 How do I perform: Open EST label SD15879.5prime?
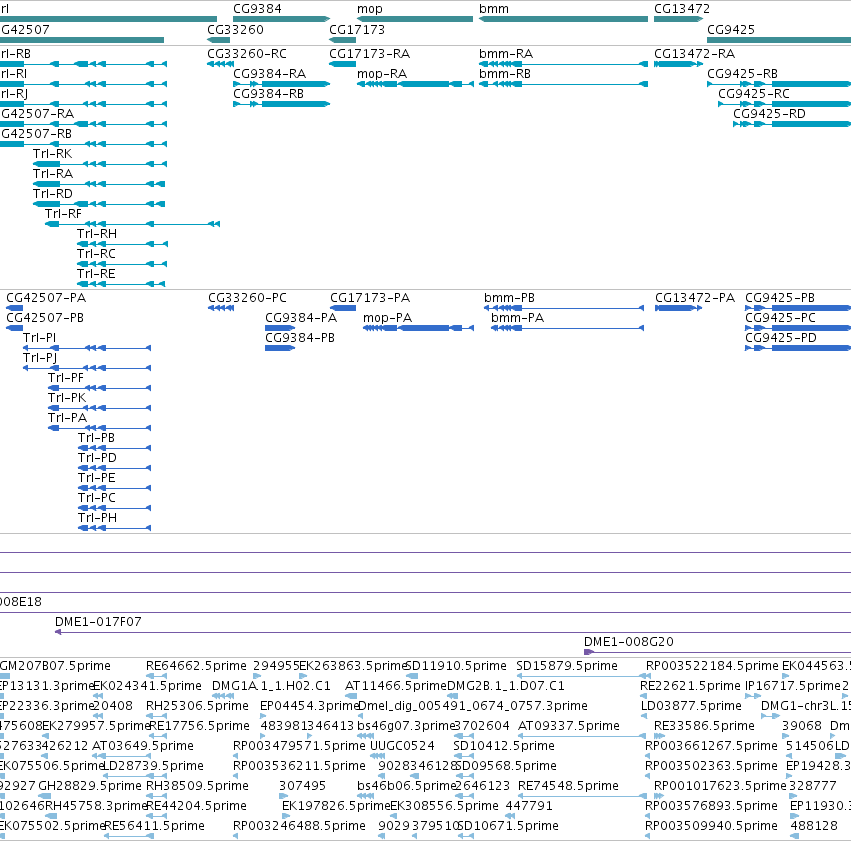point(567,666)
